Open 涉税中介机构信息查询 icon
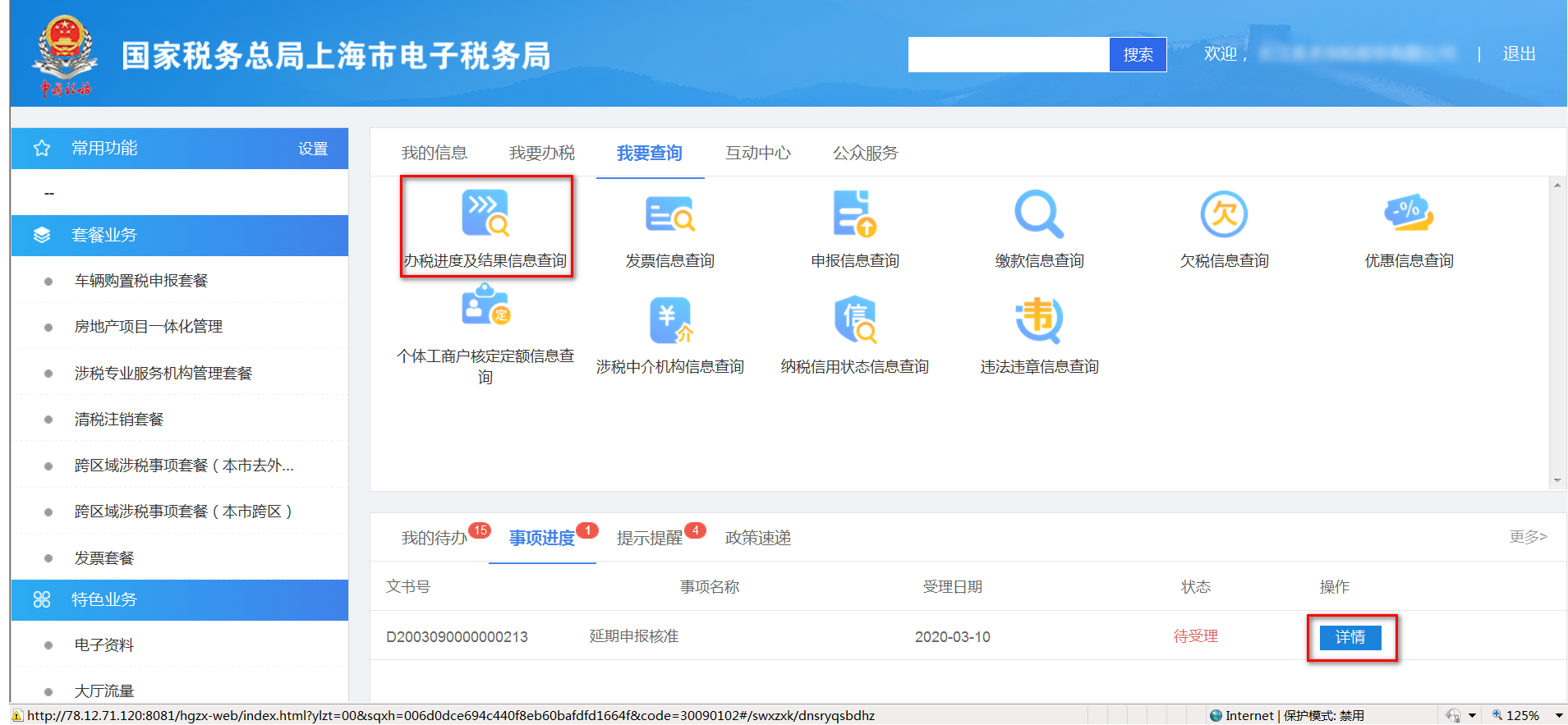This screenshot has width=1568, height=725. coord(669,319)
